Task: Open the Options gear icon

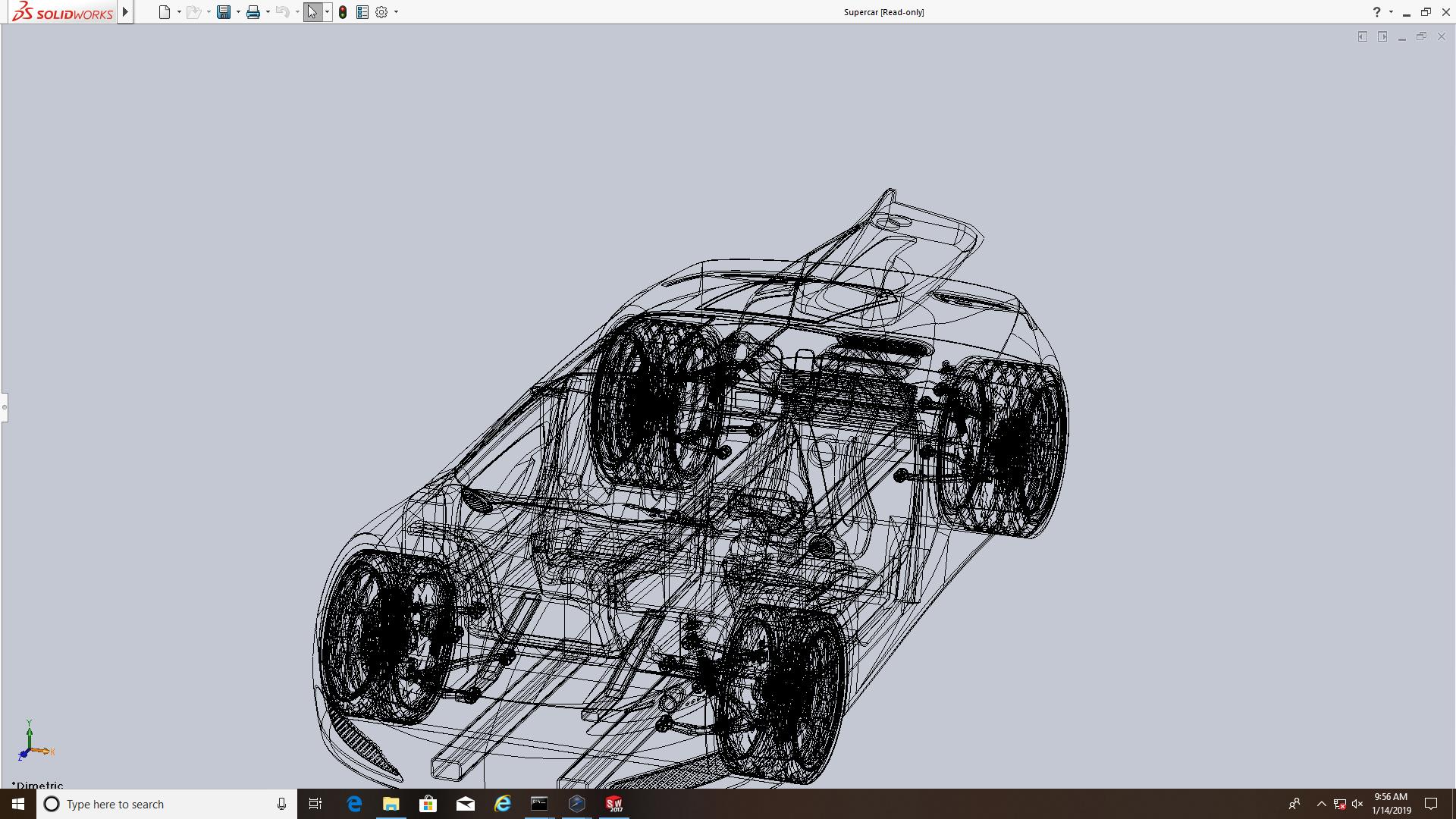Action: (x=381, y=12)
